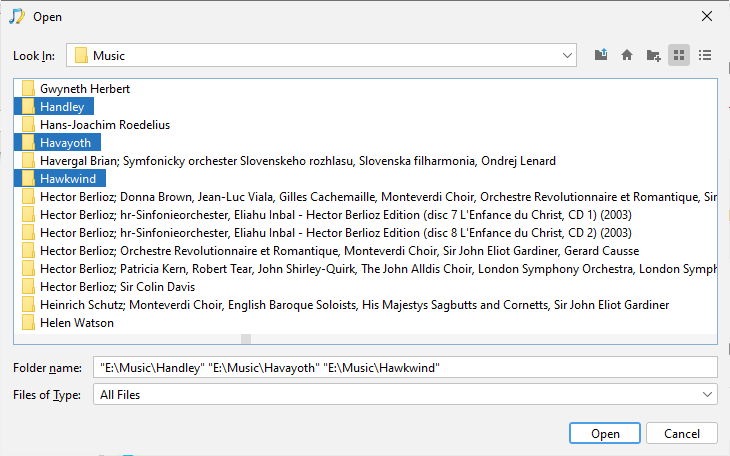Click the Heinrich Schutz folder icon
This screenshot has height=456, width=730.
pos(29,305)
